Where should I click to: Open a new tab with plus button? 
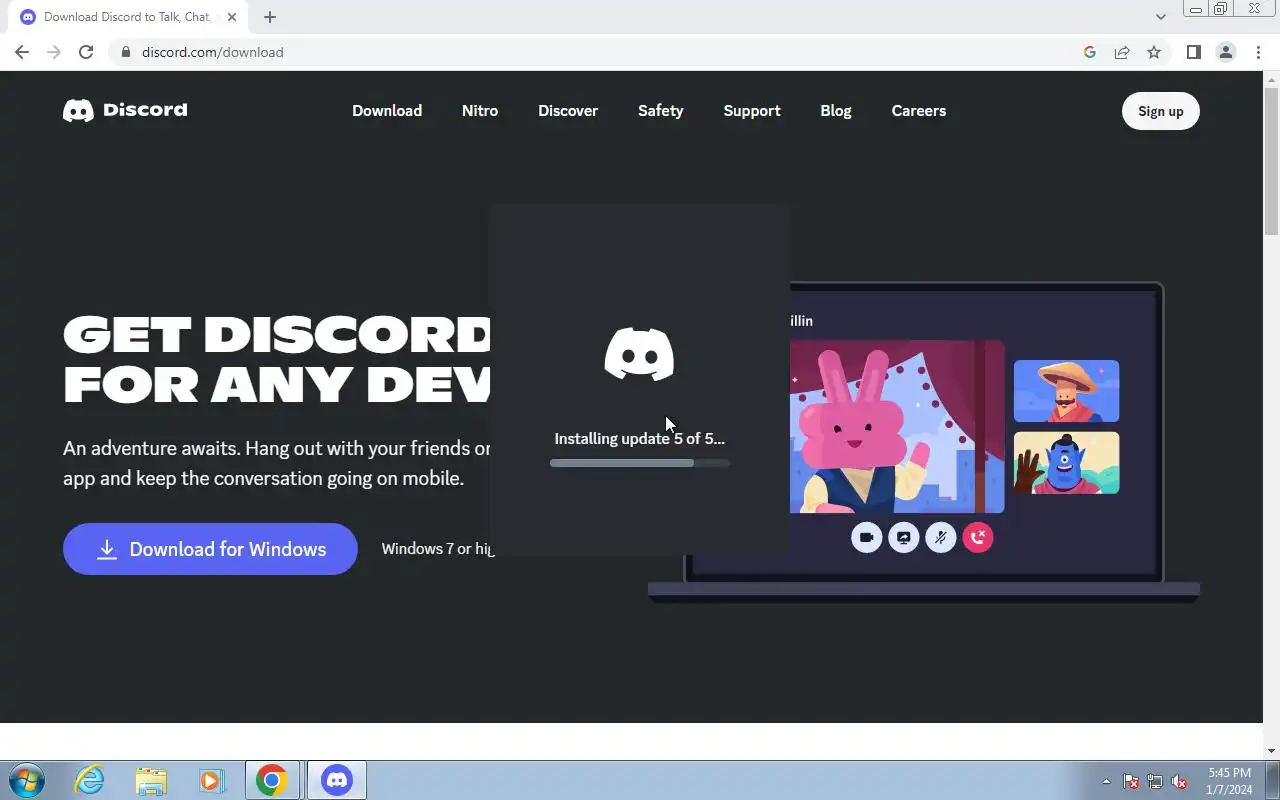(x=270, y=17)
